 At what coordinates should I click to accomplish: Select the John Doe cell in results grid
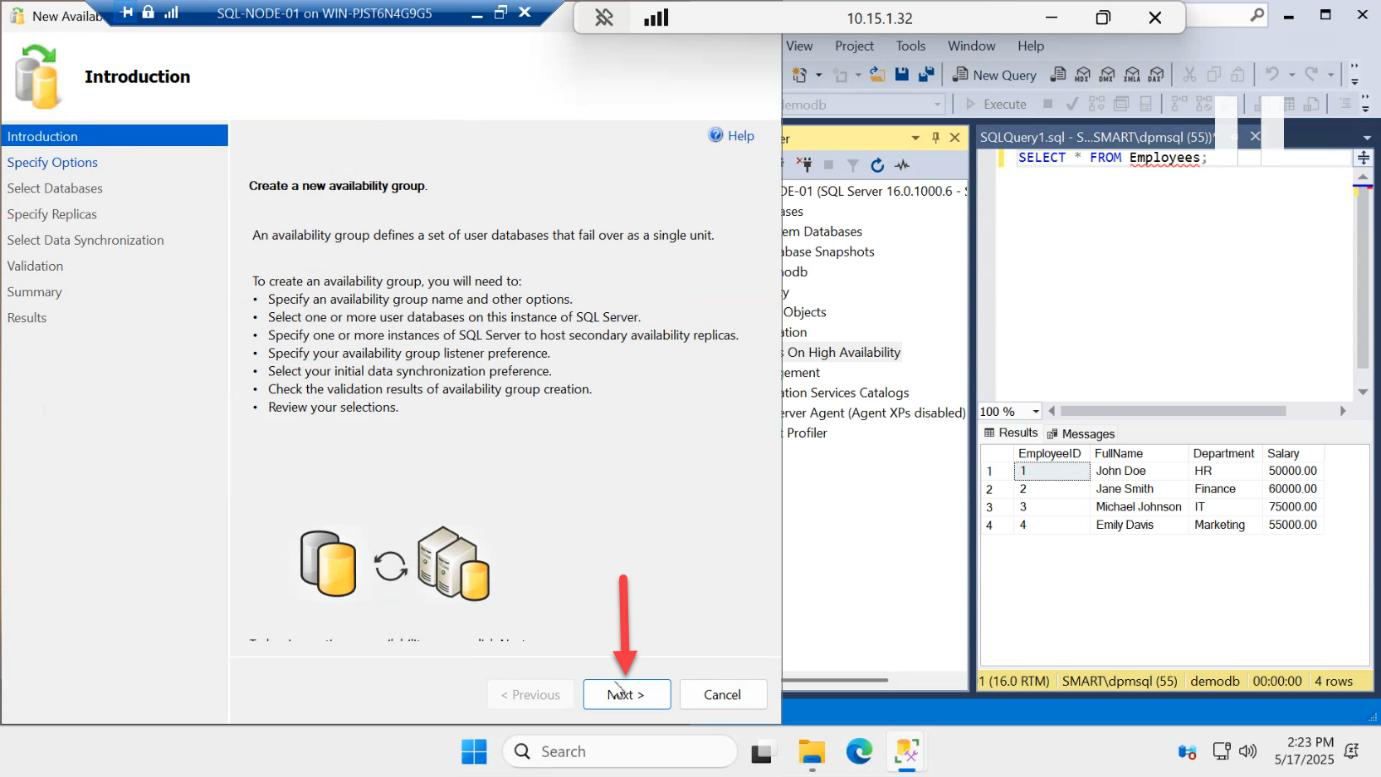pyautogui.click(x=1139, y=471)
